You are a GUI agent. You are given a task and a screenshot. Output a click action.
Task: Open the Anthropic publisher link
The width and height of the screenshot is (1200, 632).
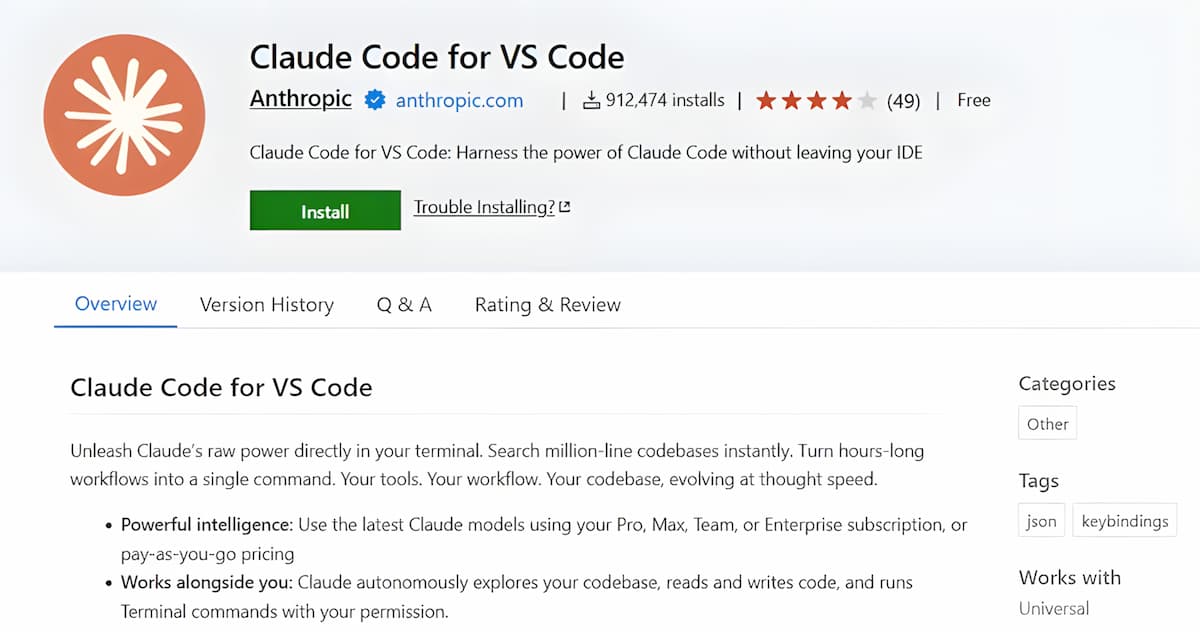[x=300, y=99]
